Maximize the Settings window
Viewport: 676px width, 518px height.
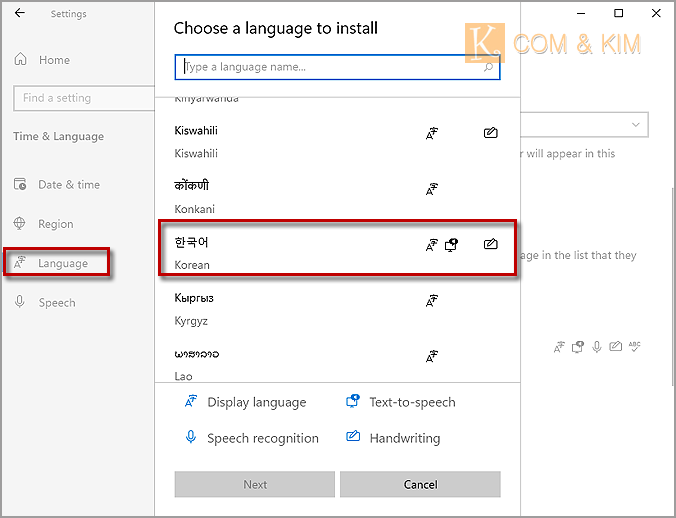click(619, 13)
